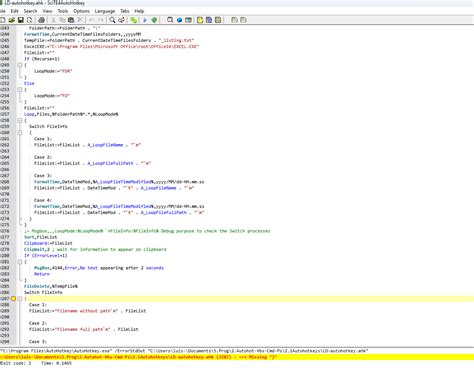The width and height of the screenshot is (474, 385).
Task: Click the Print toolbar icon
Action: click(41, 20)
